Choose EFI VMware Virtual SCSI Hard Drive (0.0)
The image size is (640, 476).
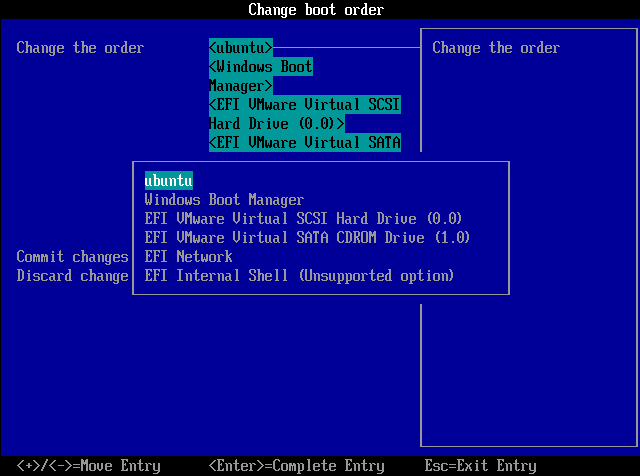click(x=303, y=218)
